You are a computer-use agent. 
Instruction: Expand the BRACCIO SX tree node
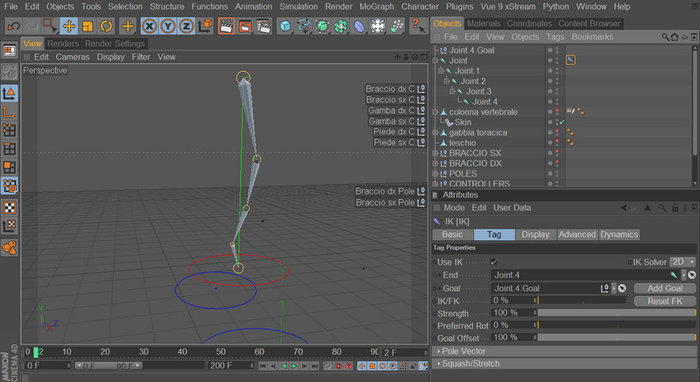436,153
